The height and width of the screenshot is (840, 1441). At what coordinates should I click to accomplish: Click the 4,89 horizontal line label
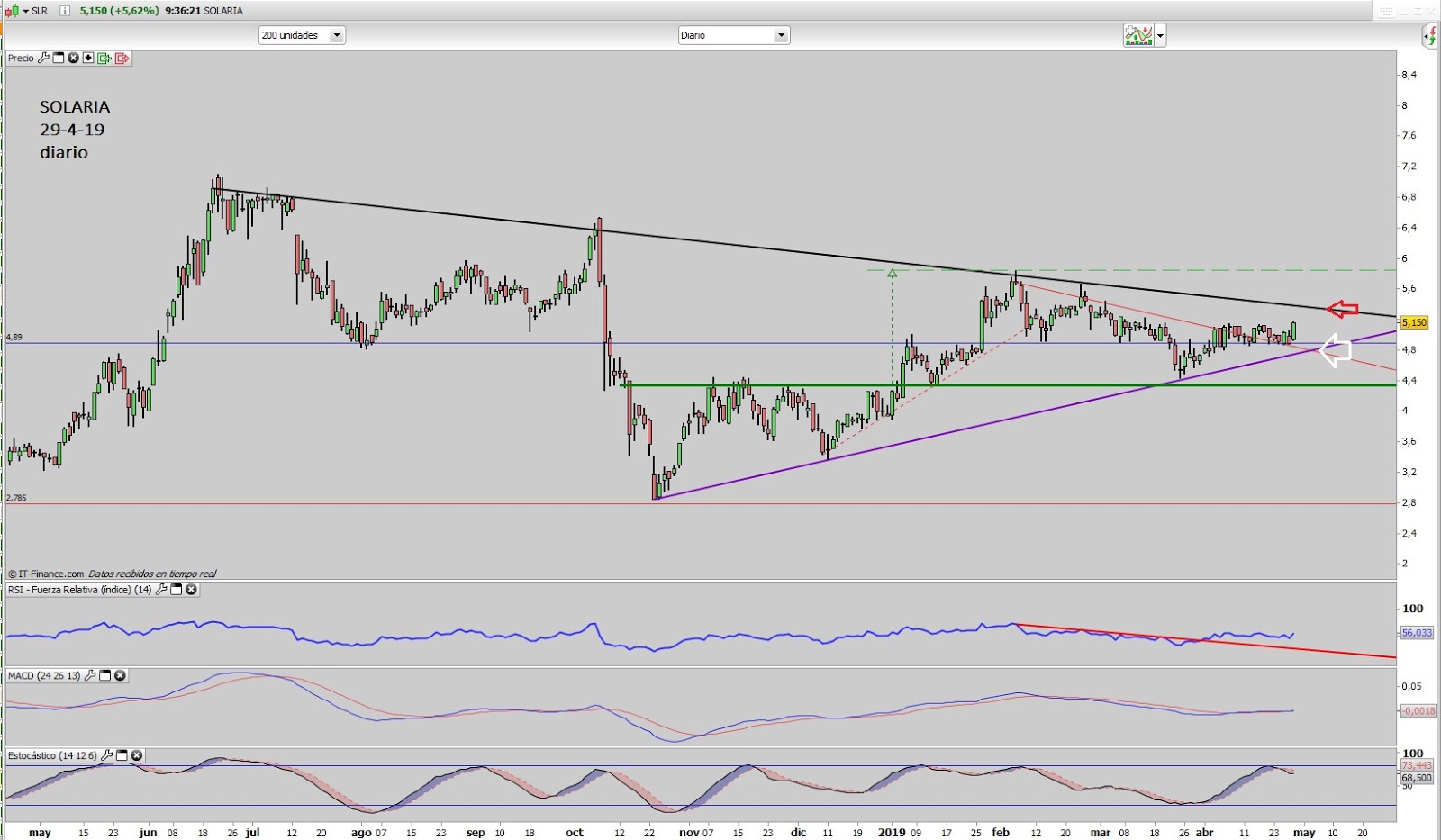click(x=14, y=337)
